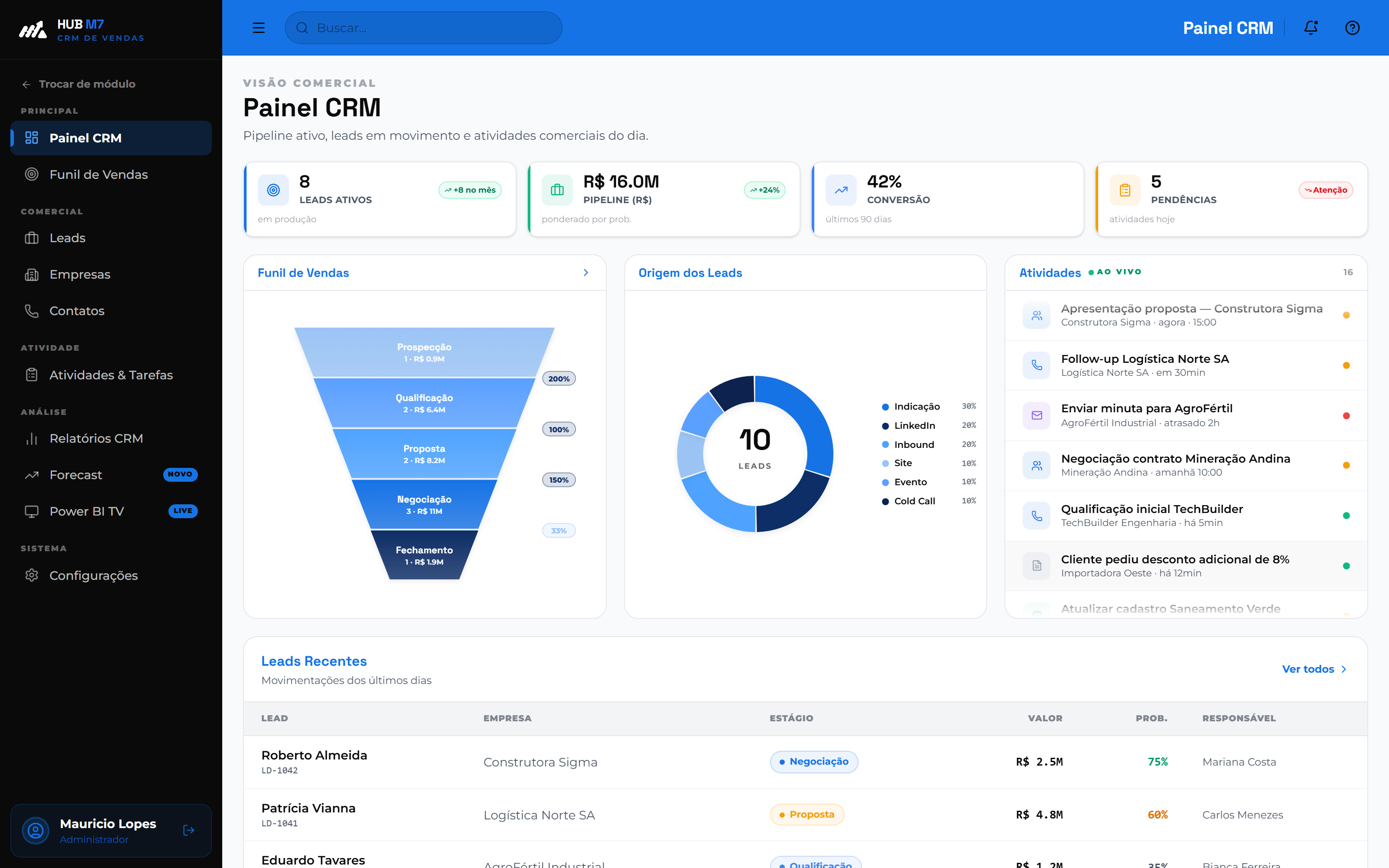Viewport: 1389px width, 868px height.
Task: Click the trend icon on Conversão card
Action: [841, 190]
